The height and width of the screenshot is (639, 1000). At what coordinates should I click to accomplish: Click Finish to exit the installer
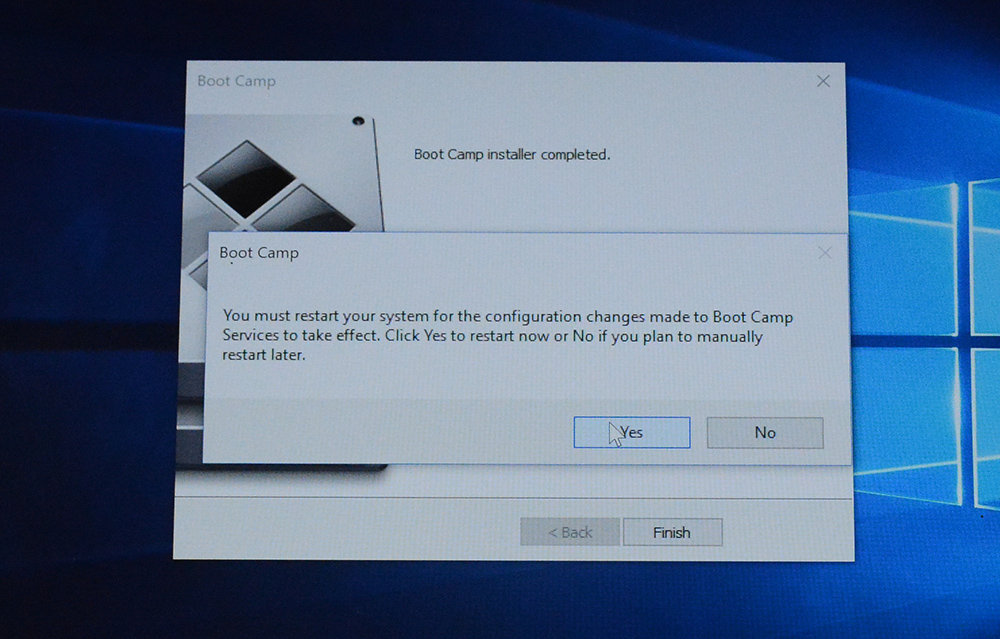[x=672, y=531]
